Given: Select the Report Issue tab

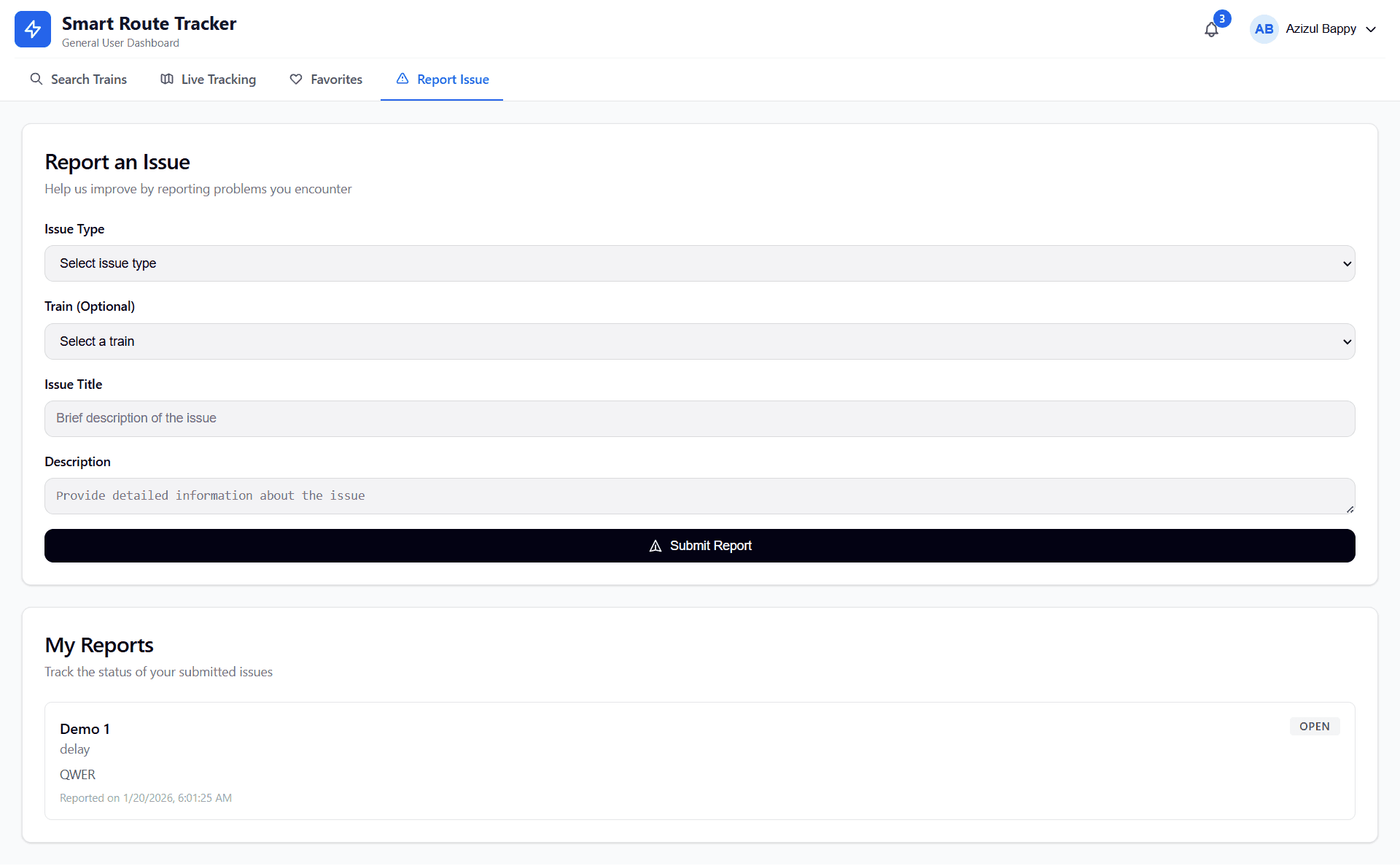Looking at the screenshot, I should pyautogui.click(x=442, y=80).
